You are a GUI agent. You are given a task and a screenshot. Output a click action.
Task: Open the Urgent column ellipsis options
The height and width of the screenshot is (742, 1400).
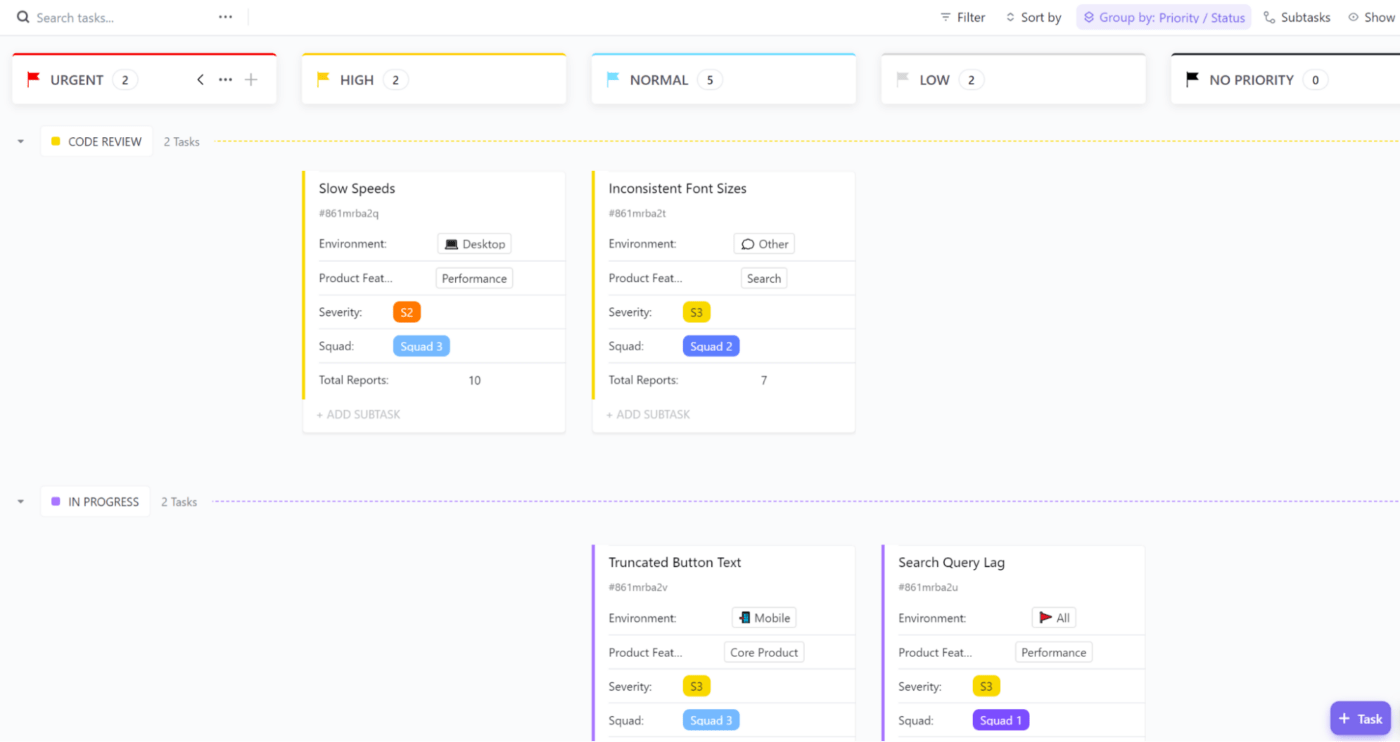(x=225, y=80)
